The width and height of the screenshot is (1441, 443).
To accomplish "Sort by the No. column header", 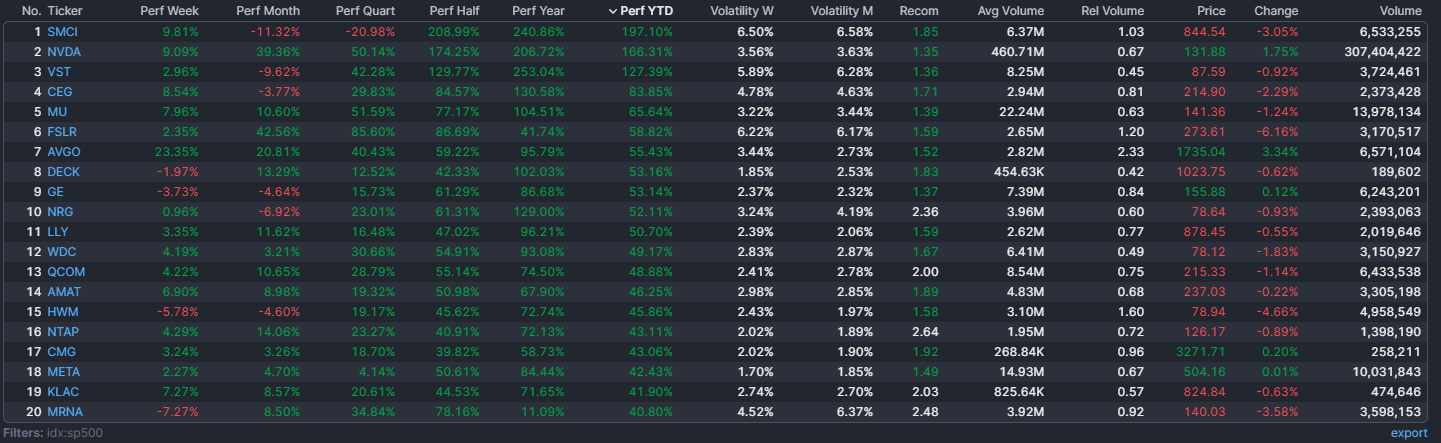I will click(31, 11).
